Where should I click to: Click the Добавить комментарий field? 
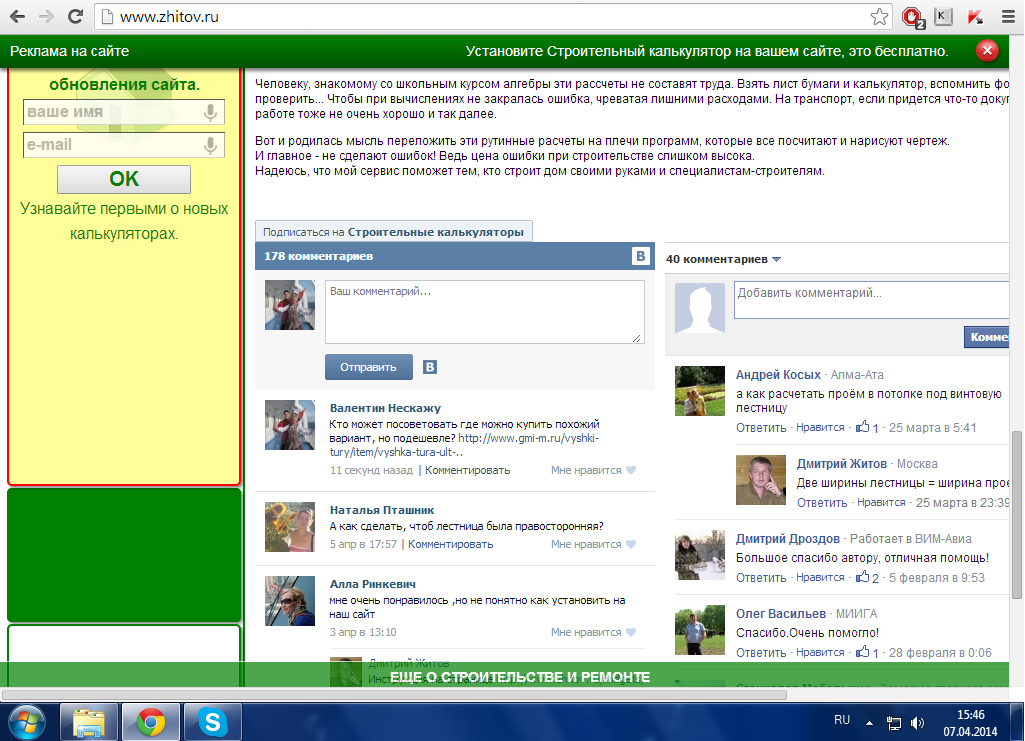[871, 300]
